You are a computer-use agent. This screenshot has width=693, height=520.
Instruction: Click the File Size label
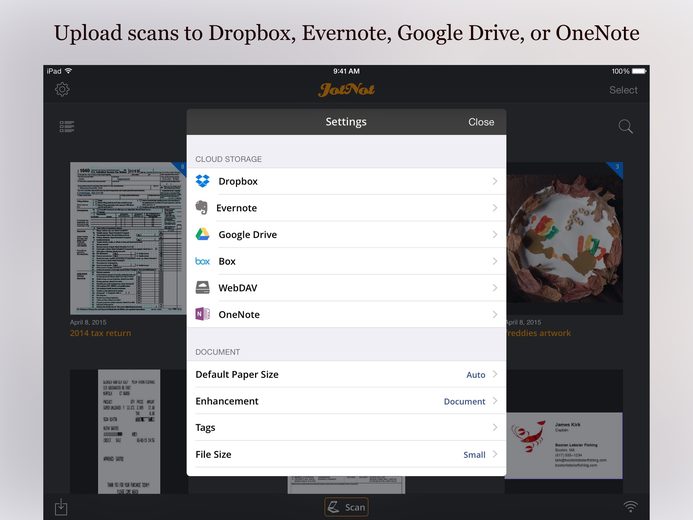[x=213, y=455]
